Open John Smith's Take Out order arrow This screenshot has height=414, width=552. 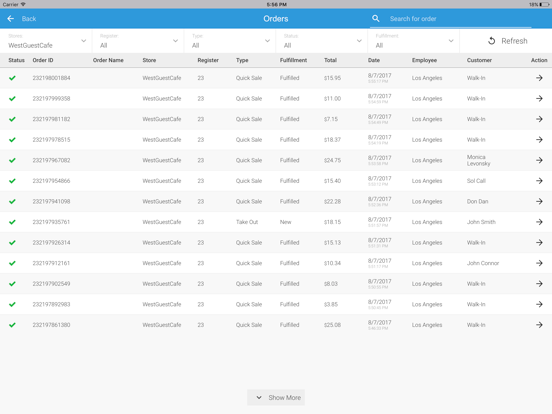[x=539, y=222]
